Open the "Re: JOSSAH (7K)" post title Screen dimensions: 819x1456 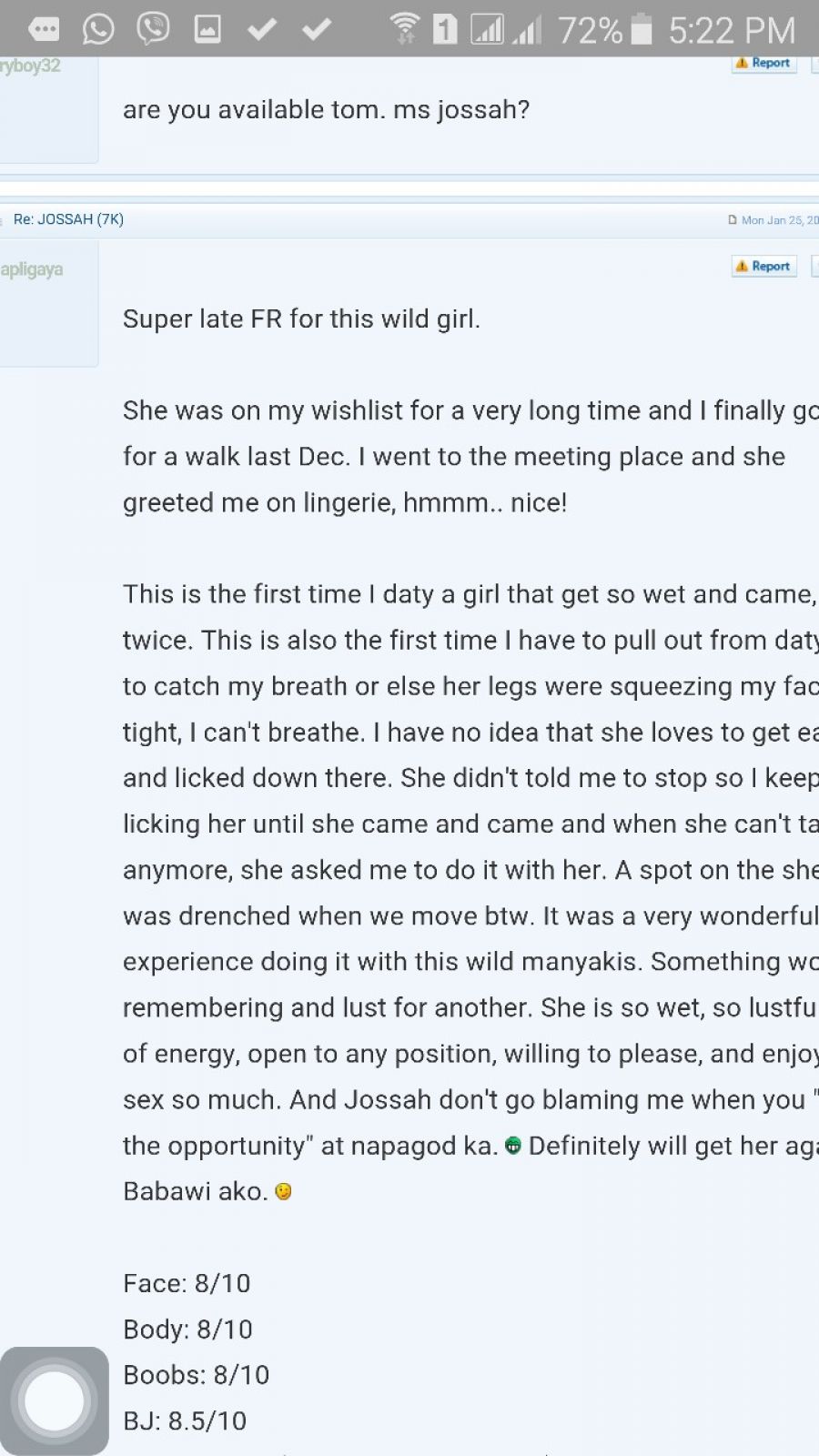coord(68,219)
